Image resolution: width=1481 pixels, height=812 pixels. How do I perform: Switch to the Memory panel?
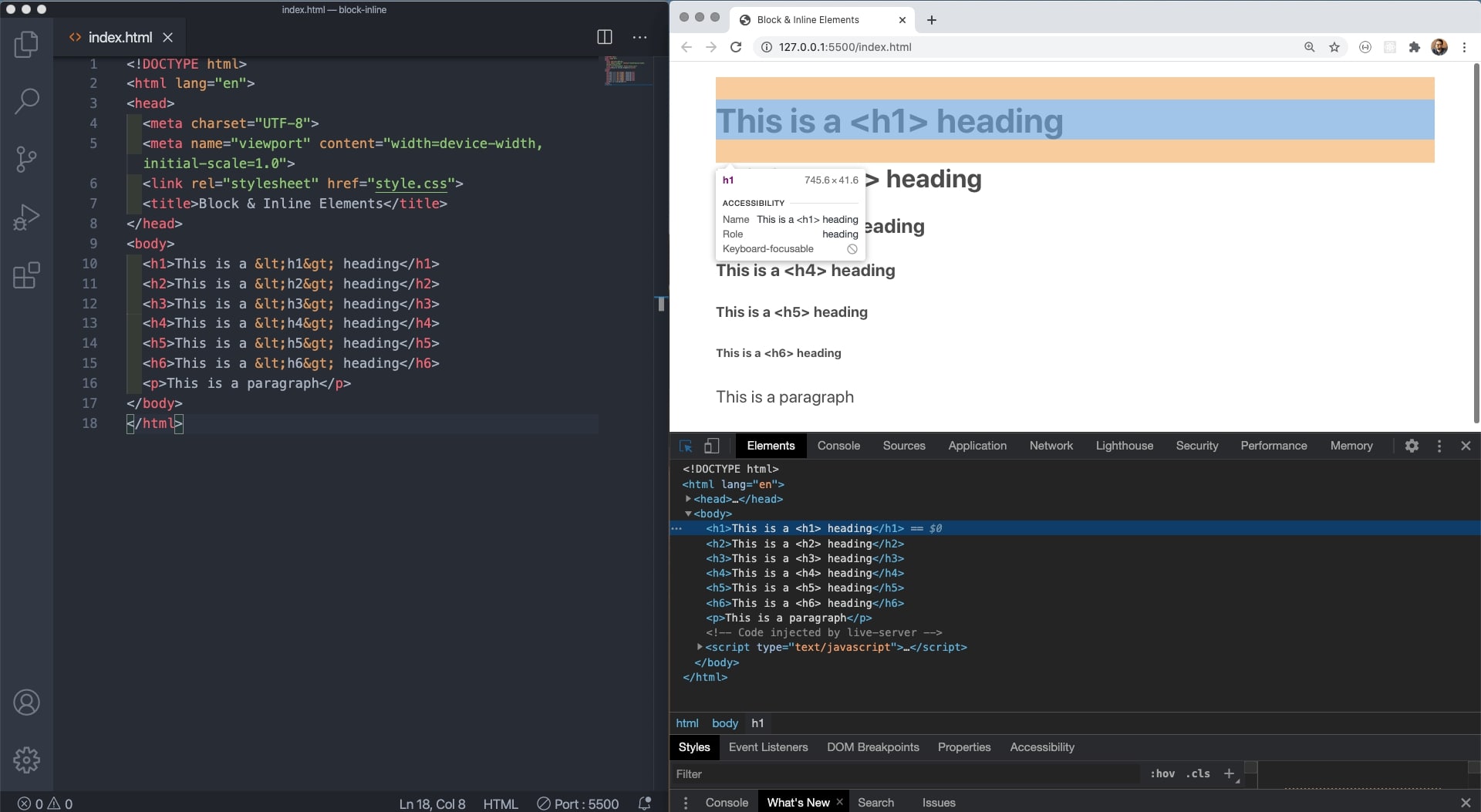click(x=1351, y=446)
